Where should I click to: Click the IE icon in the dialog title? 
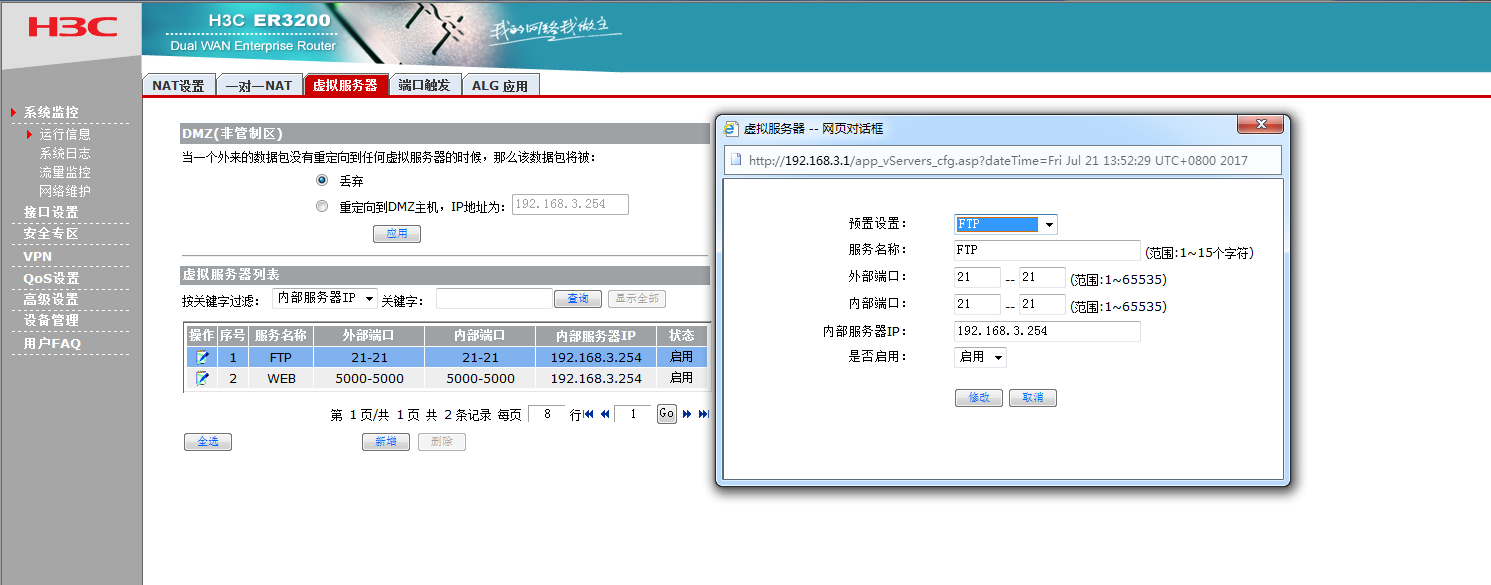pos(731,128)
